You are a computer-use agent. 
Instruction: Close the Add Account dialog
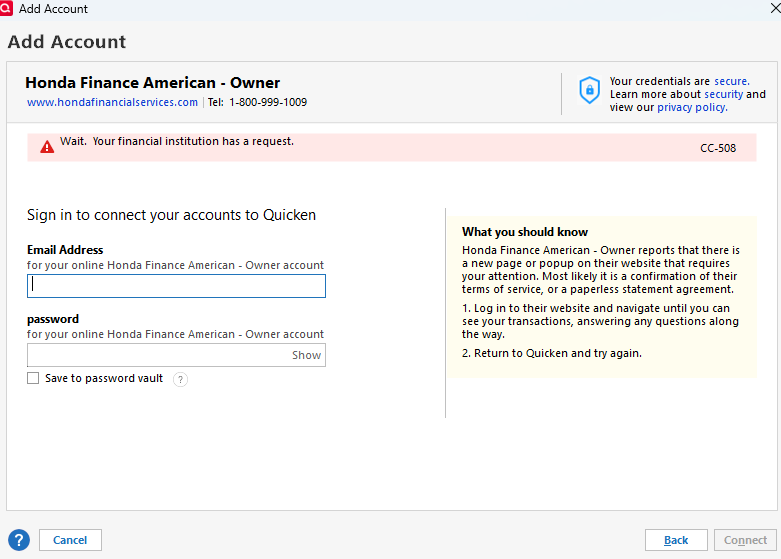click(x=775, y=8)
